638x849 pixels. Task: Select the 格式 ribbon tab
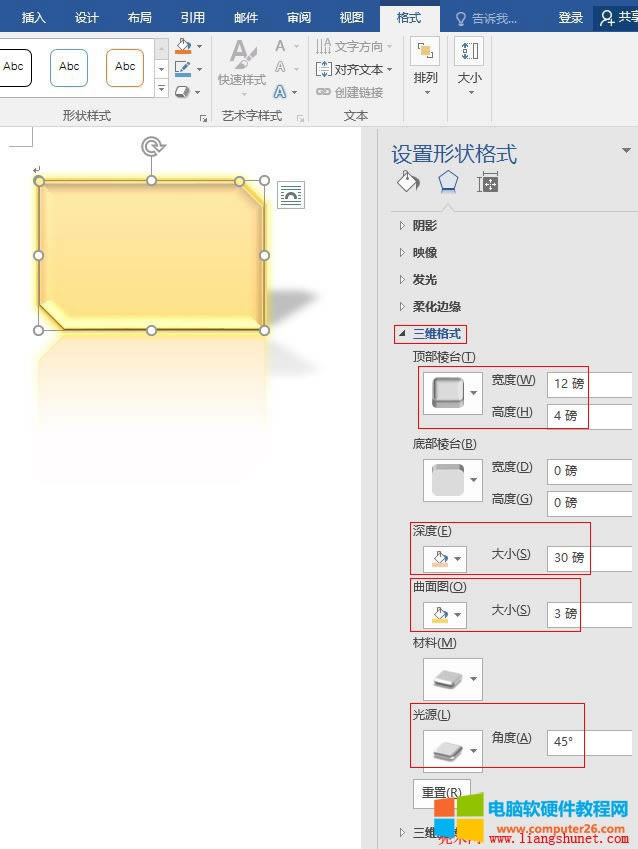(409, 18)
